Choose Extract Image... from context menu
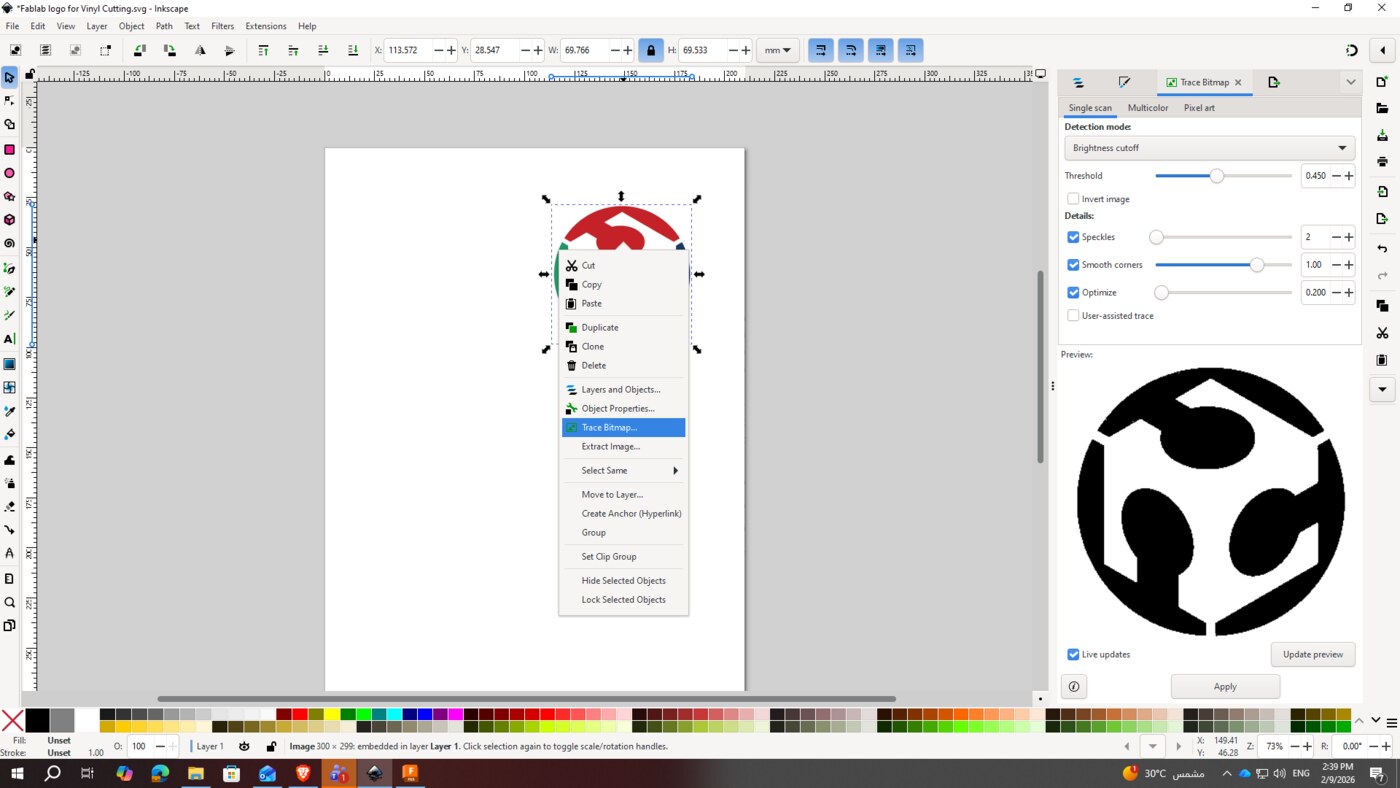 [623, 447]
